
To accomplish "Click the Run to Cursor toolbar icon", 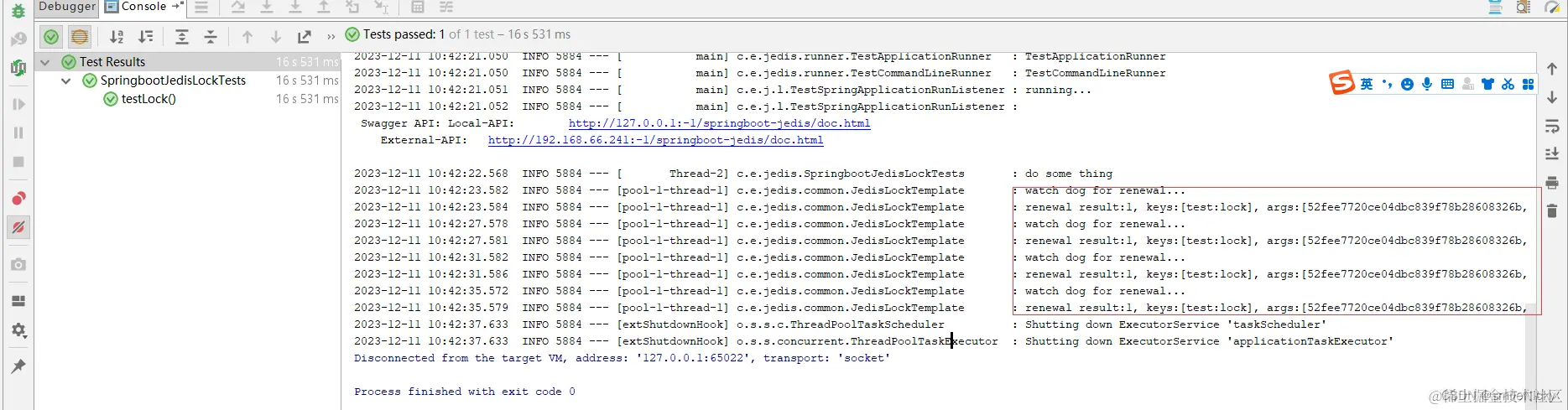I will click(x=381, y=8).
